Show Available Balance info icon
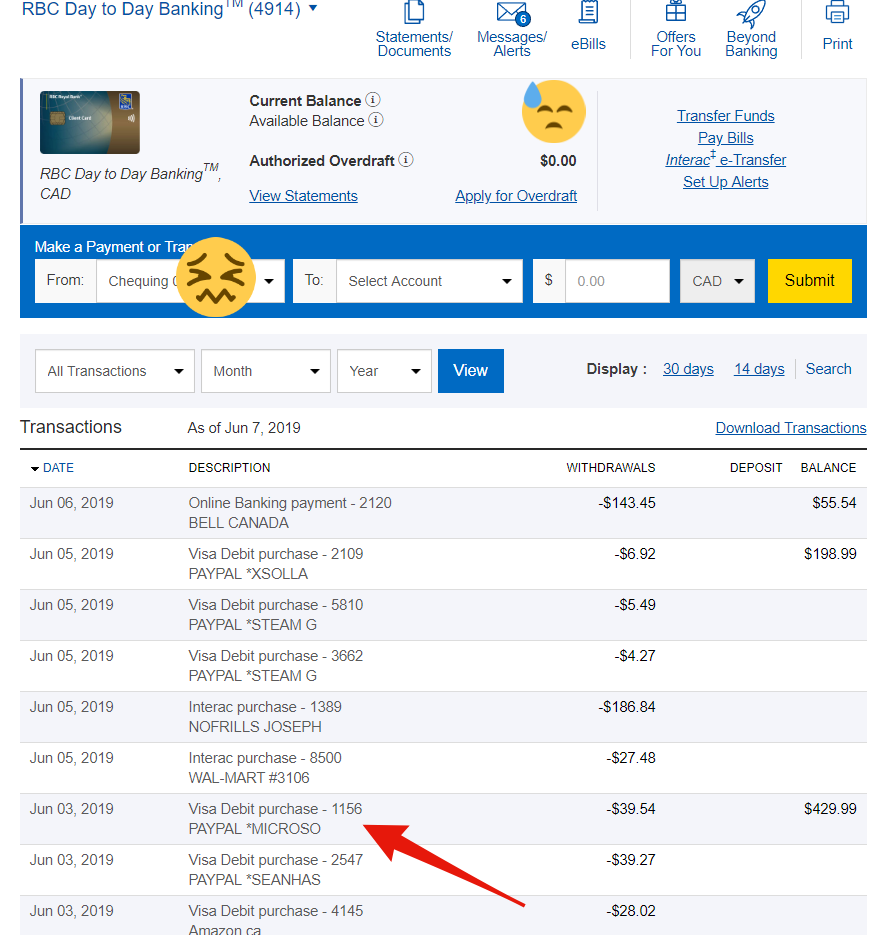Viewport: 887px width, 935px height. [x=376, y=120]
